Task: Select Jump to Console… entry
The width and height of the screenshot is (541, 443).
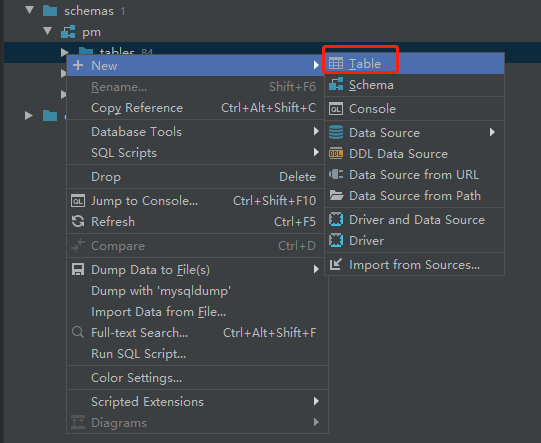Action: pos(196,201)
